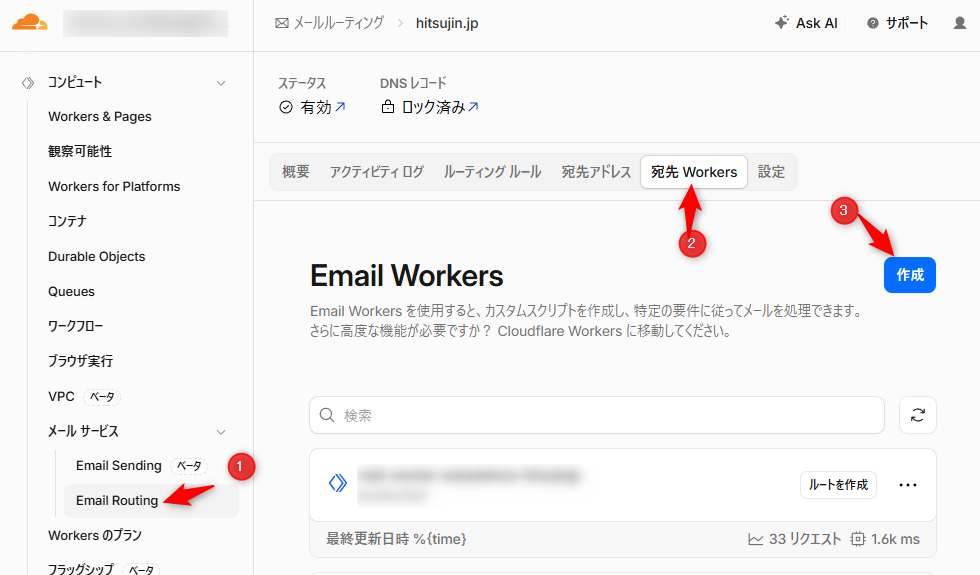Switch to the 設定 tab
Screen dimensions: 980x575
(771, 172)
